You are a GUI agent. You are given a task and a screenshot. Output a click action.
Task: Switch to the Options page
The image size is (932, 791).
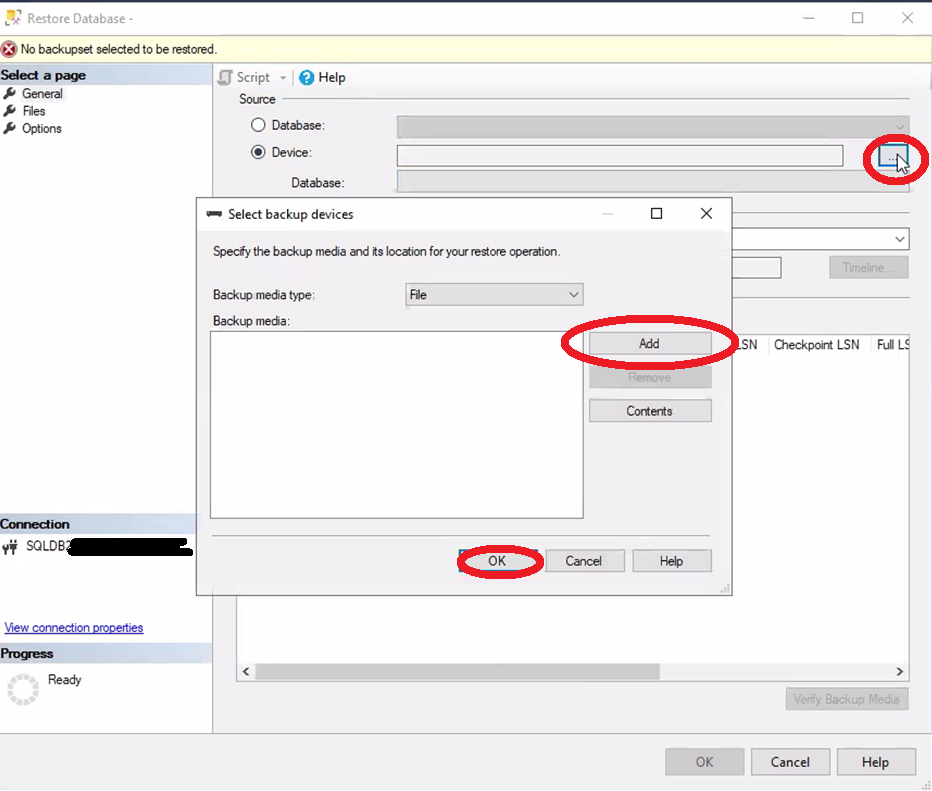pyautogui.click(x=41, y=128)
